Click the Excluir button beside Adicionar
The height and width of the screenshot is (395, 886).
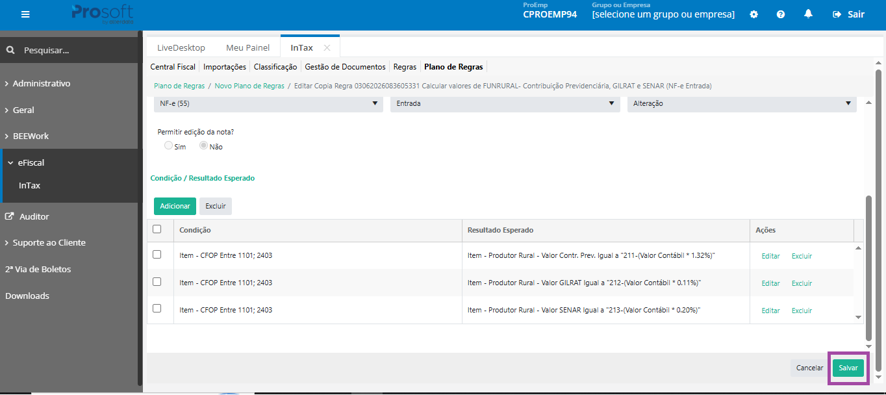215,206
